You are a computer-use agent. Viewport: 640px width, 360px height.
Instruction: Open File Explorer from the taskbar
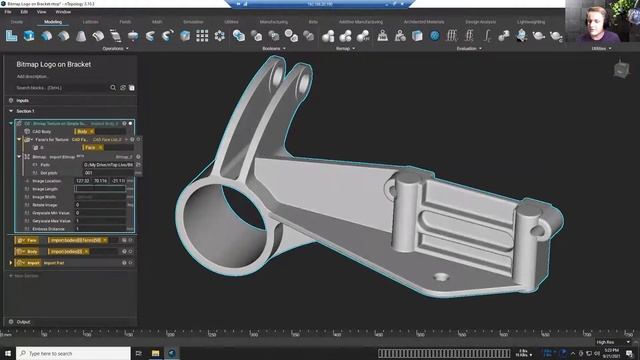click(x=156, y=353)
